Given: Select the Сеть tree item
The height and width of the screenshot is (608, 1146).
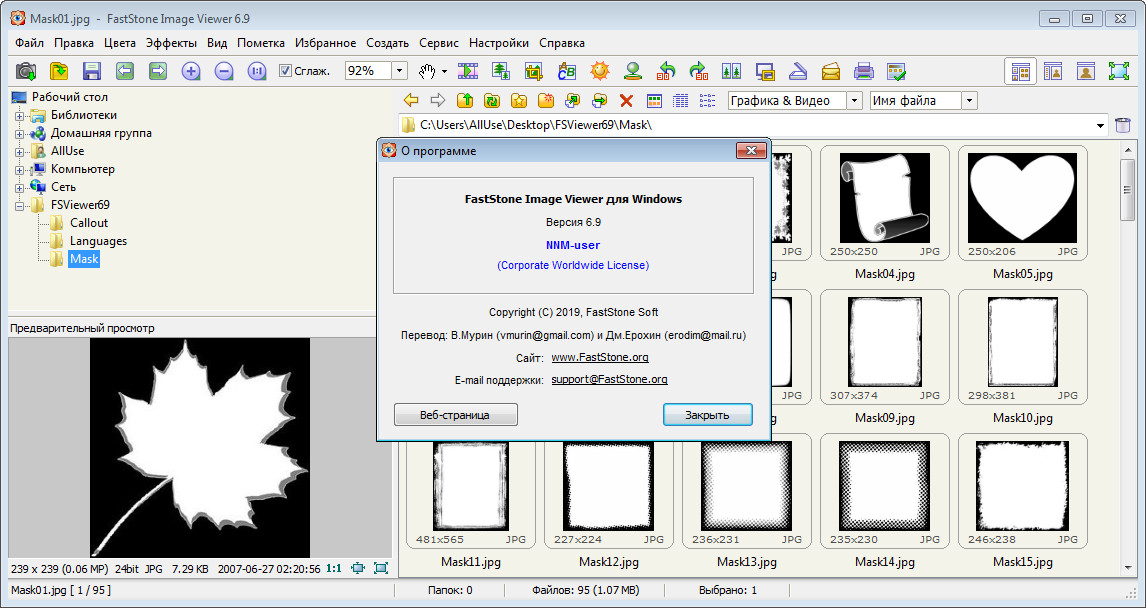Looking at the screenshot, I should click(64, 187).
